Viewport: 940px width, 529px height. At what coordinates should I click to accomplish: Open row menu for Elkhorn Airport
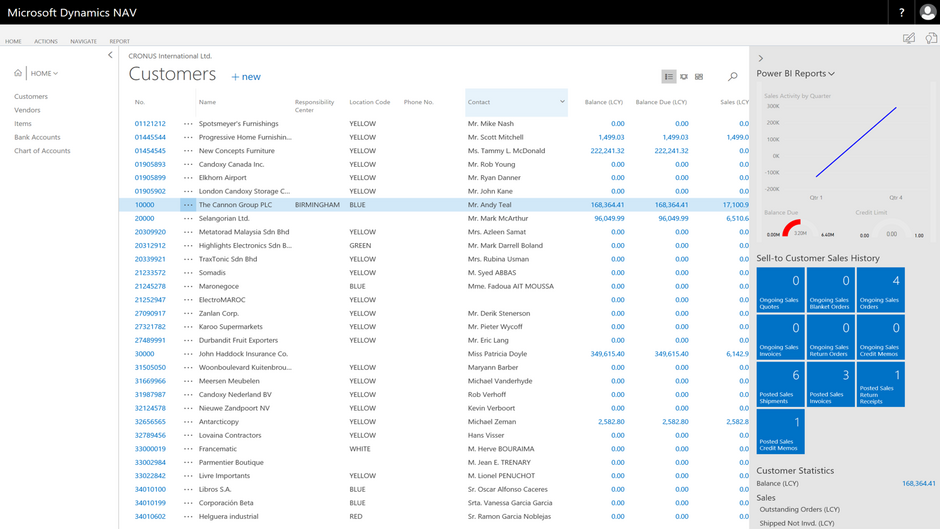tap(188, 178)
